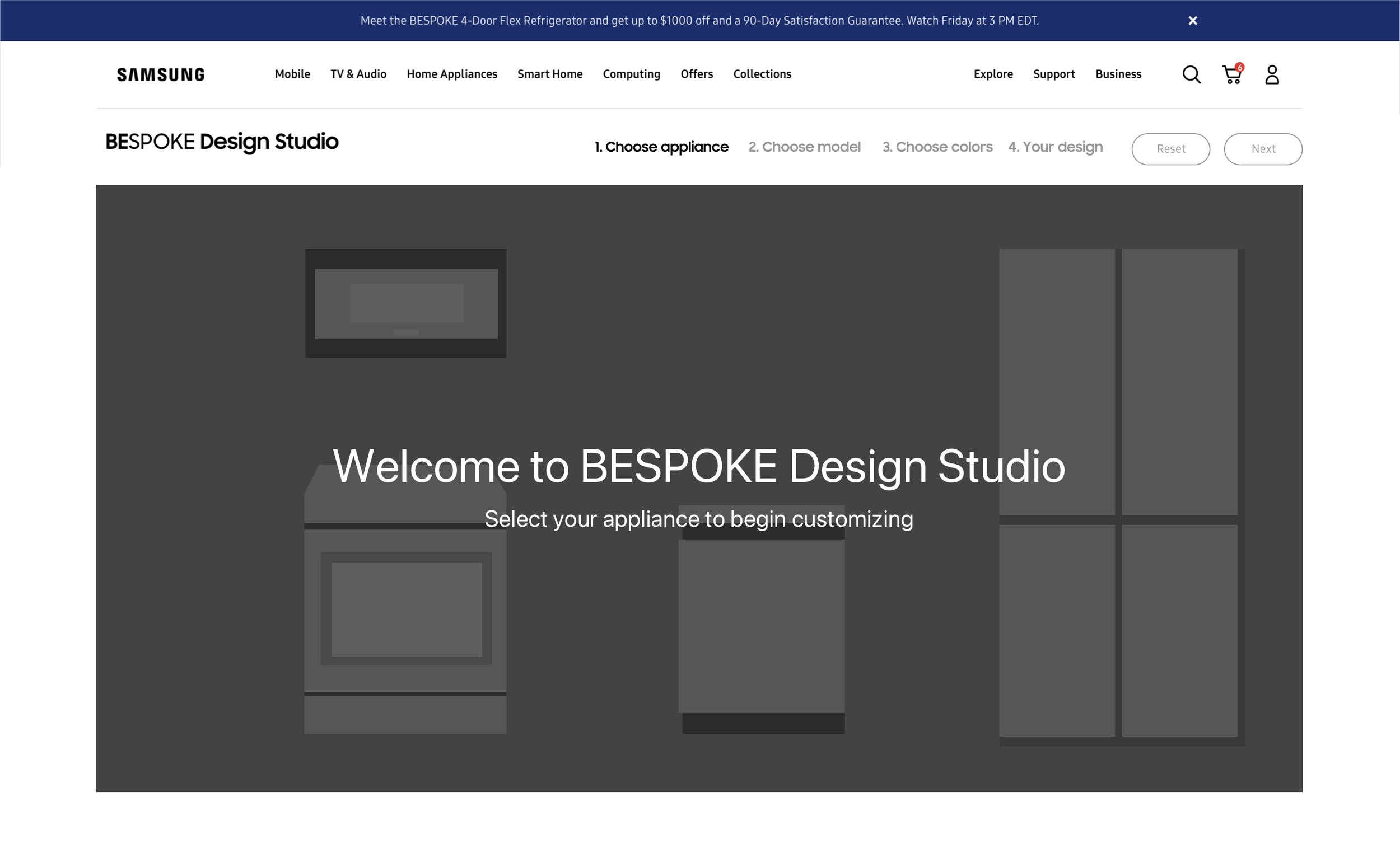Viewport: 1400px width, 867px height.
Task: Switch to the 2. Choose model step
Action: (x=804, y=147)
